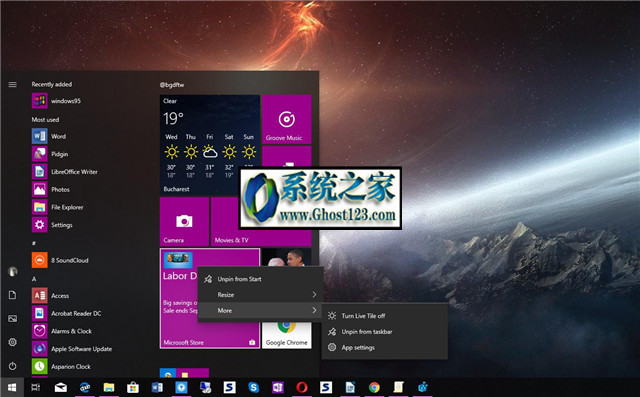Open Pidgin in the Start menu list

[x=50, y=154]
